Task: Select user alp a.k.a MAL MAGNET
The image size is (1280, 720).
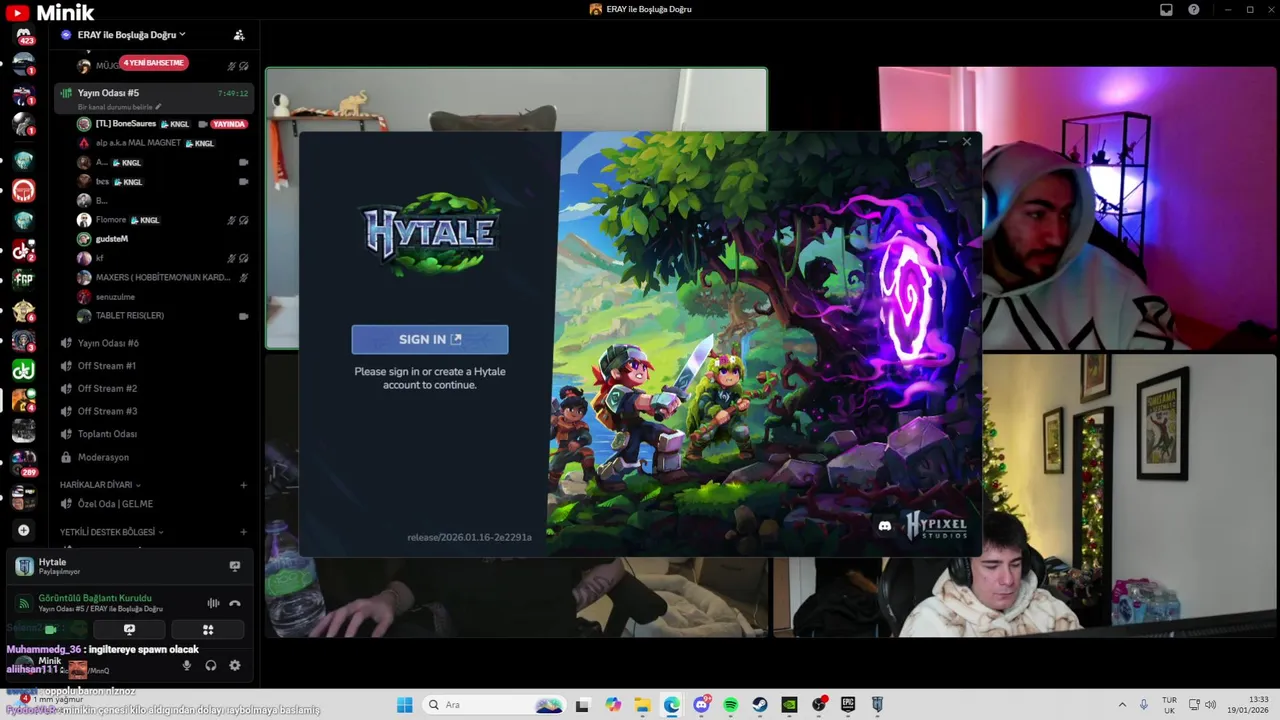Action: click(138, 143)
